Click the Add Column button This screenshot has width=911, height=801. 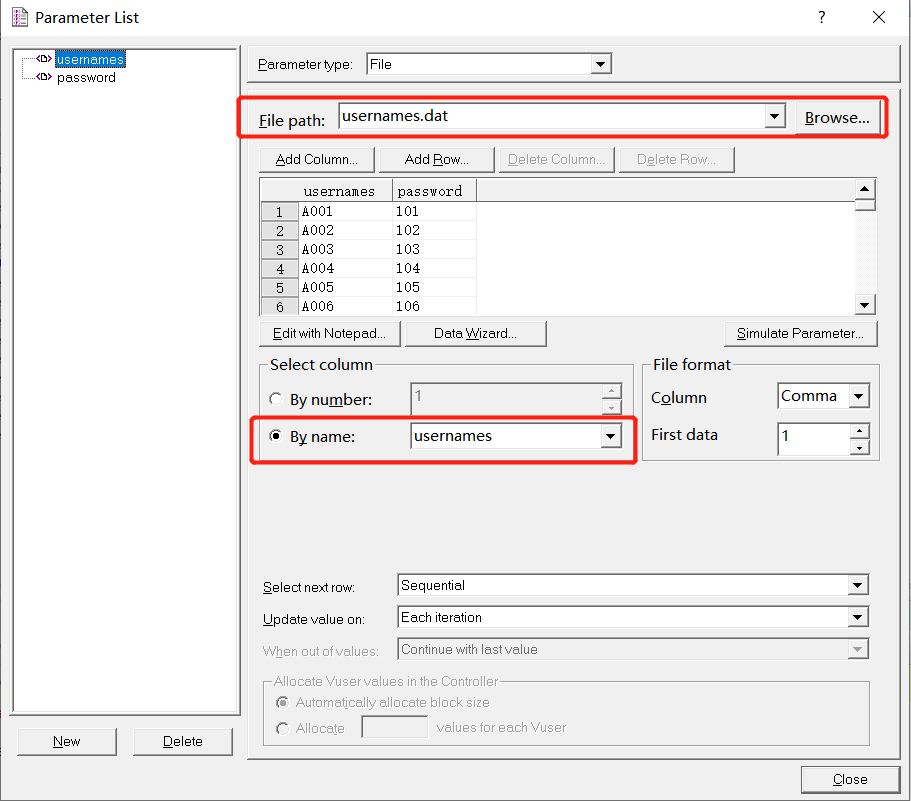316,159
